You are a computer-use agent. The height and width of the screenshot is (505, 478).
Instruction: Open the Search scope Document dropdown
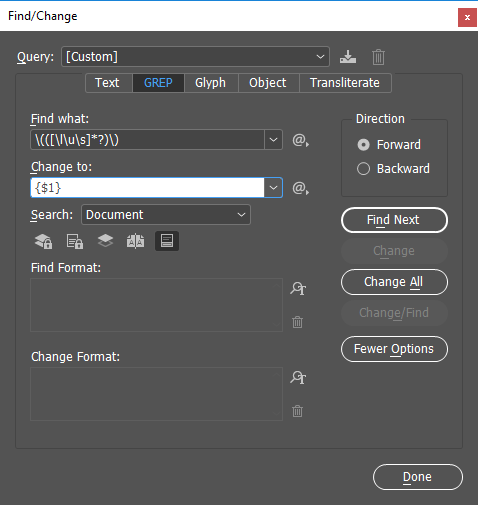(x=166, y=215)
